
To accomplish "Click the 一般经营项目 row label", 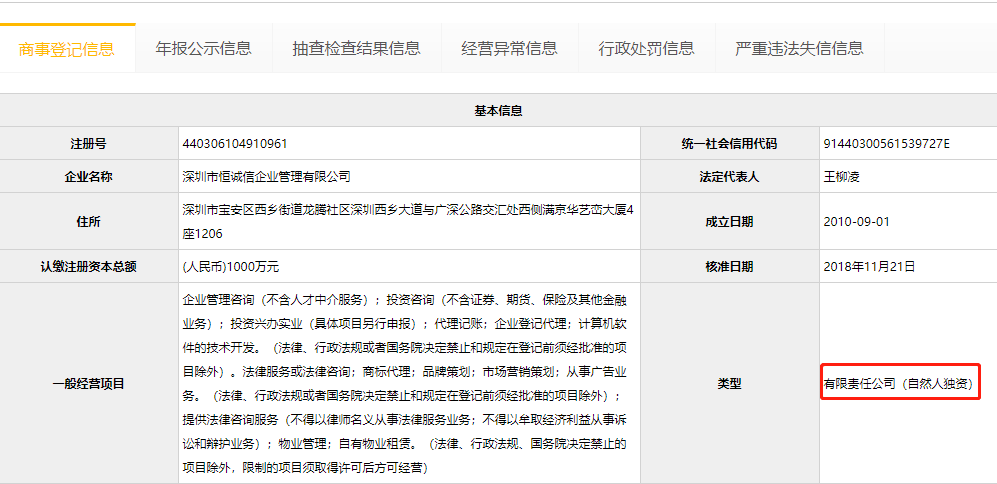I will click(89, 383).
